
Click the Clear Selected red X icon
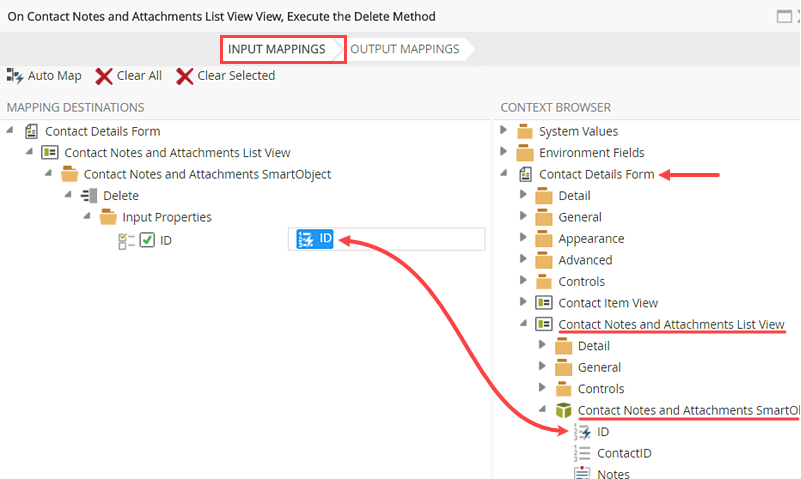tap(184, 76)
